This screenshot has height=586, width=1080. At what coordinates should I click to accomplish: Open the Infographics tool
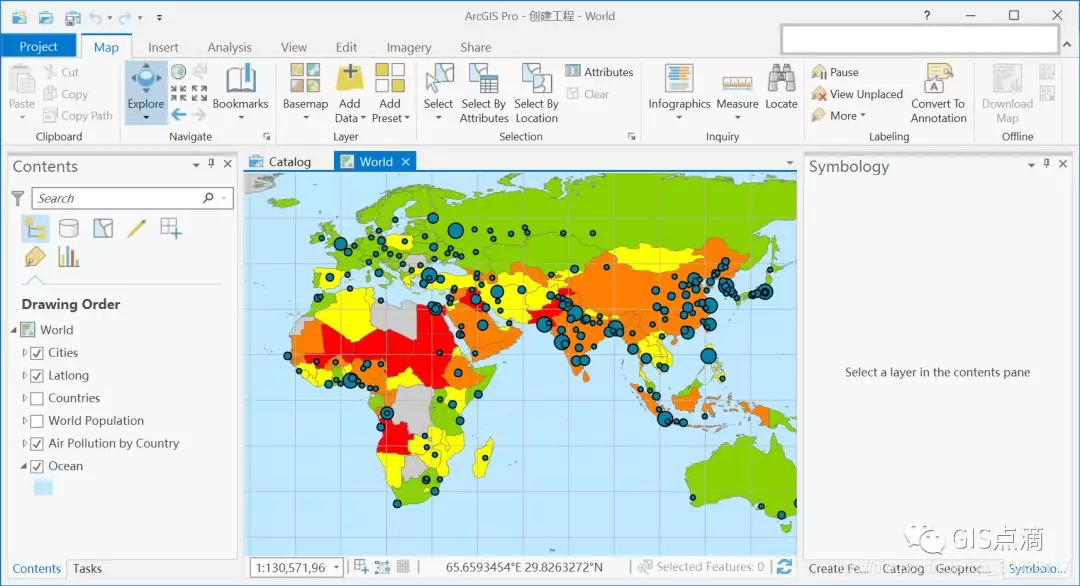tap(679, 92)
